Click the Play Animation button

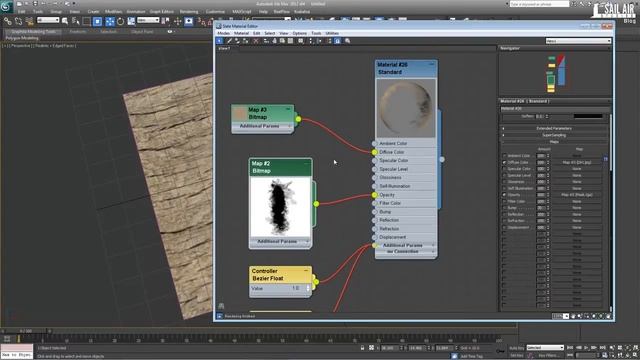587,348
